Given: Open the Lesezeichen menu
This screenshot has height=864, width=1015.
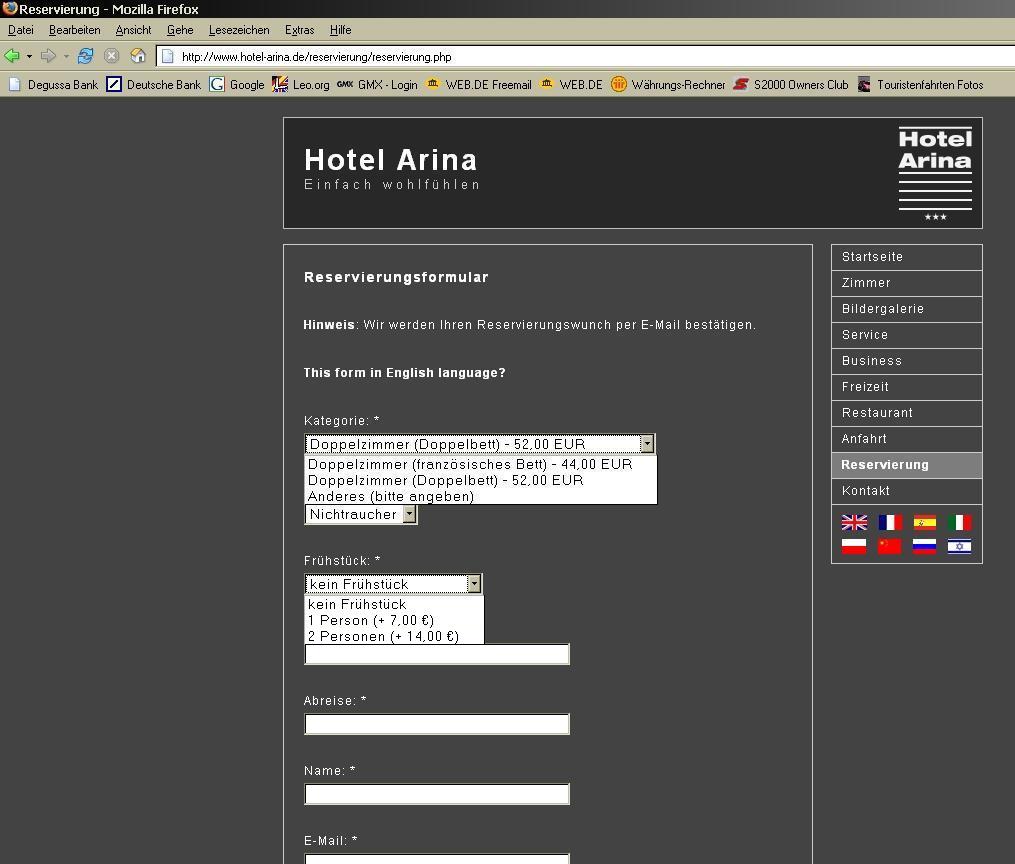Looking at the screenshot, I should [238, 30].
